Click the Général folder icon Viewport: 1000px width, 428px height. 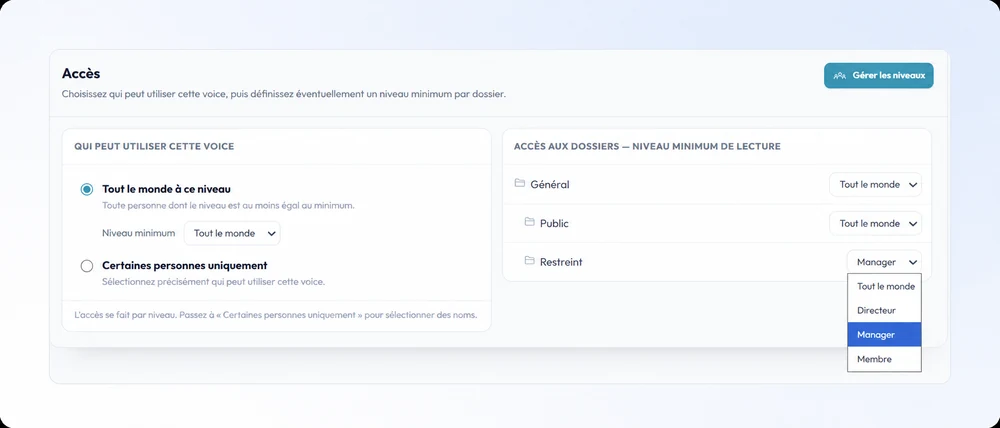pyautogui.click(x=519, y=184)
